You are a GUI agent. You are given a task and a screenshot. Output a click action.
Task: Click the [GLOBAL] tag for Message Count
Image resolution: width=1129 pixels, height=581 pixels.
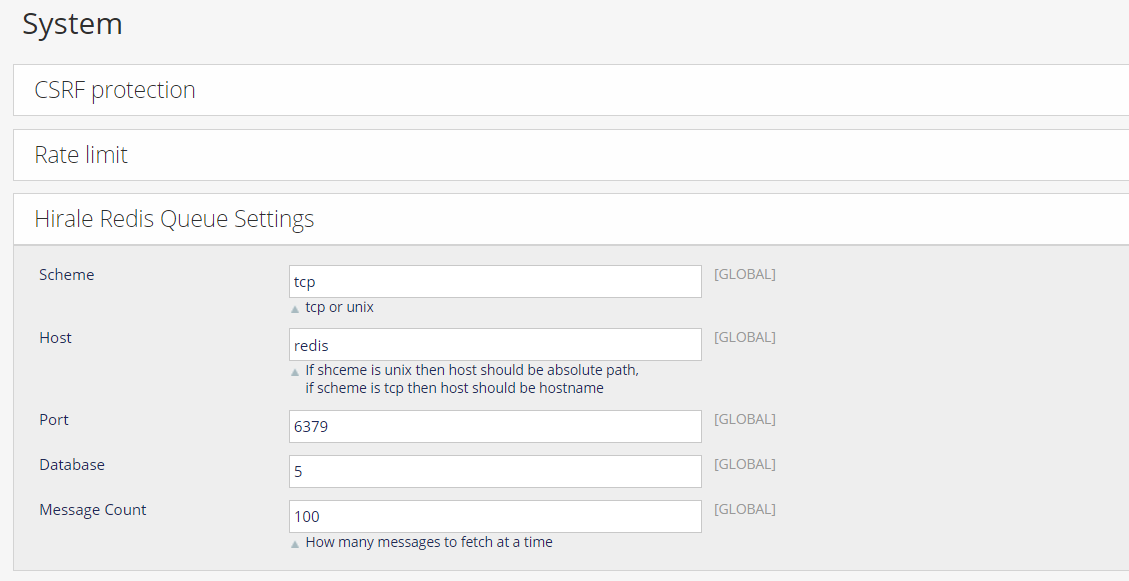744,509
